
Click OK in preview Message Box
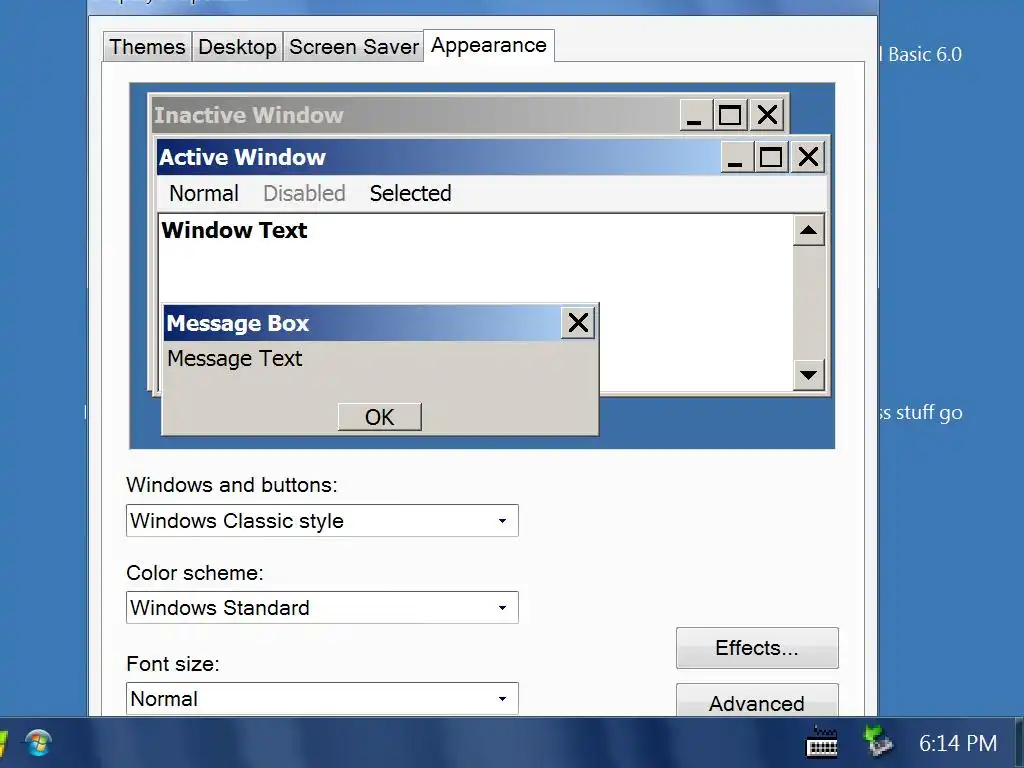click(x=379, y=417)
